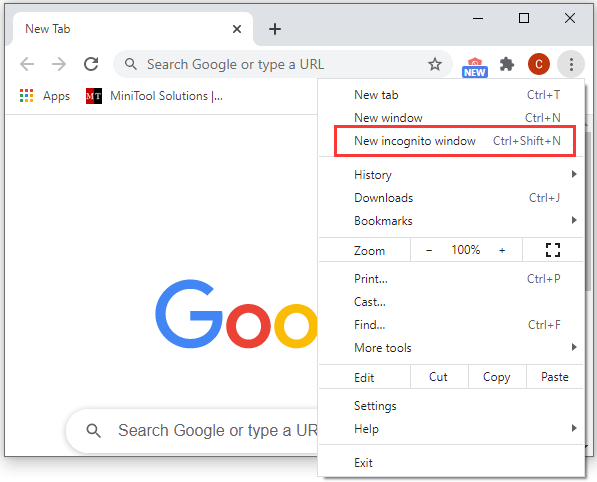Open the Apps grid shortcut

pyautogui.click(x=26, y=96)
